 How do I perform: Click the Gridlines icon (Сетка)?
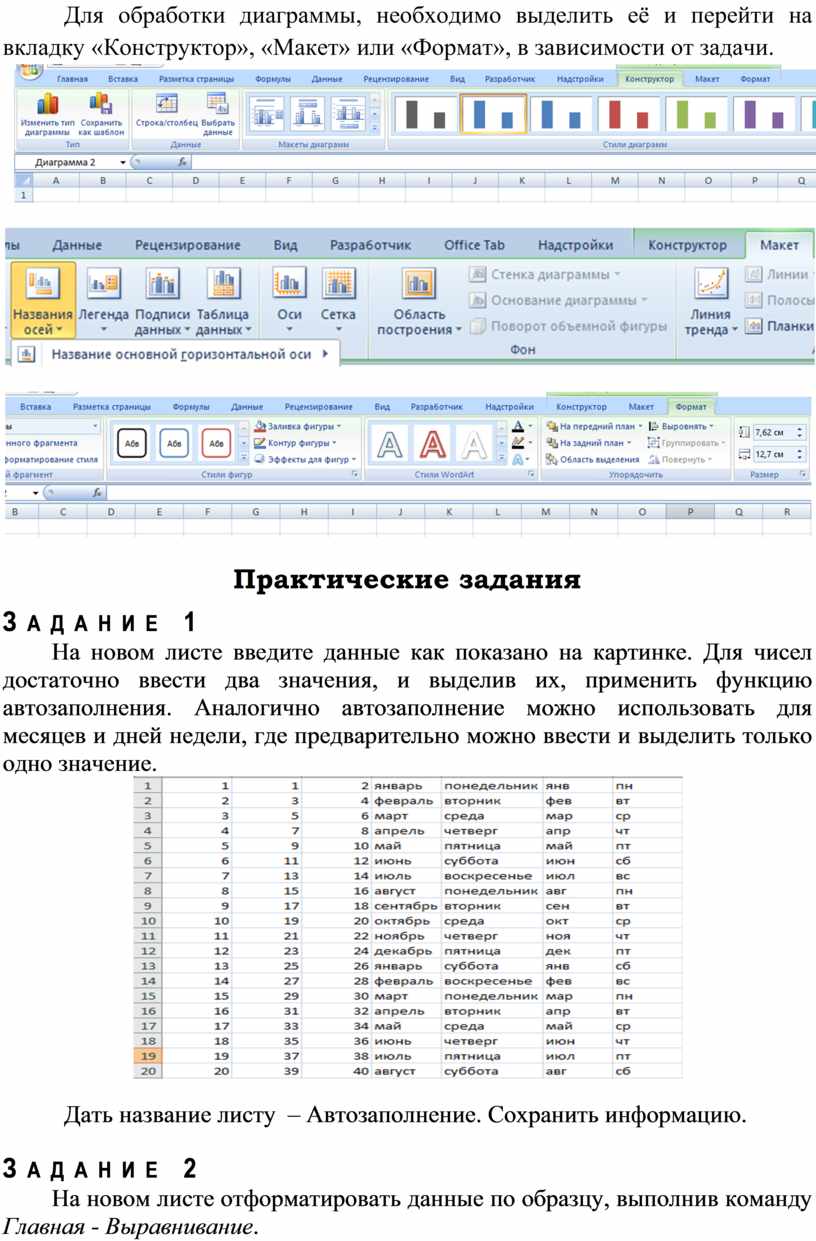point(338,300)
